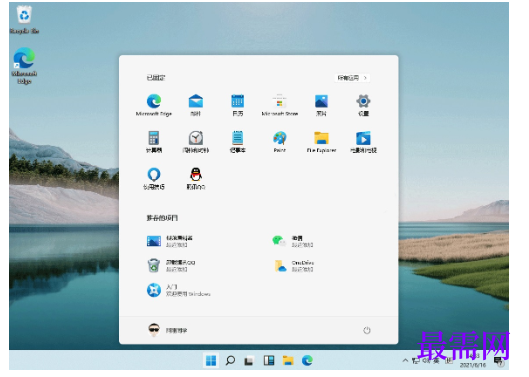
Task: Open Get Started welcome to Windows item
Action: (178, 290)
